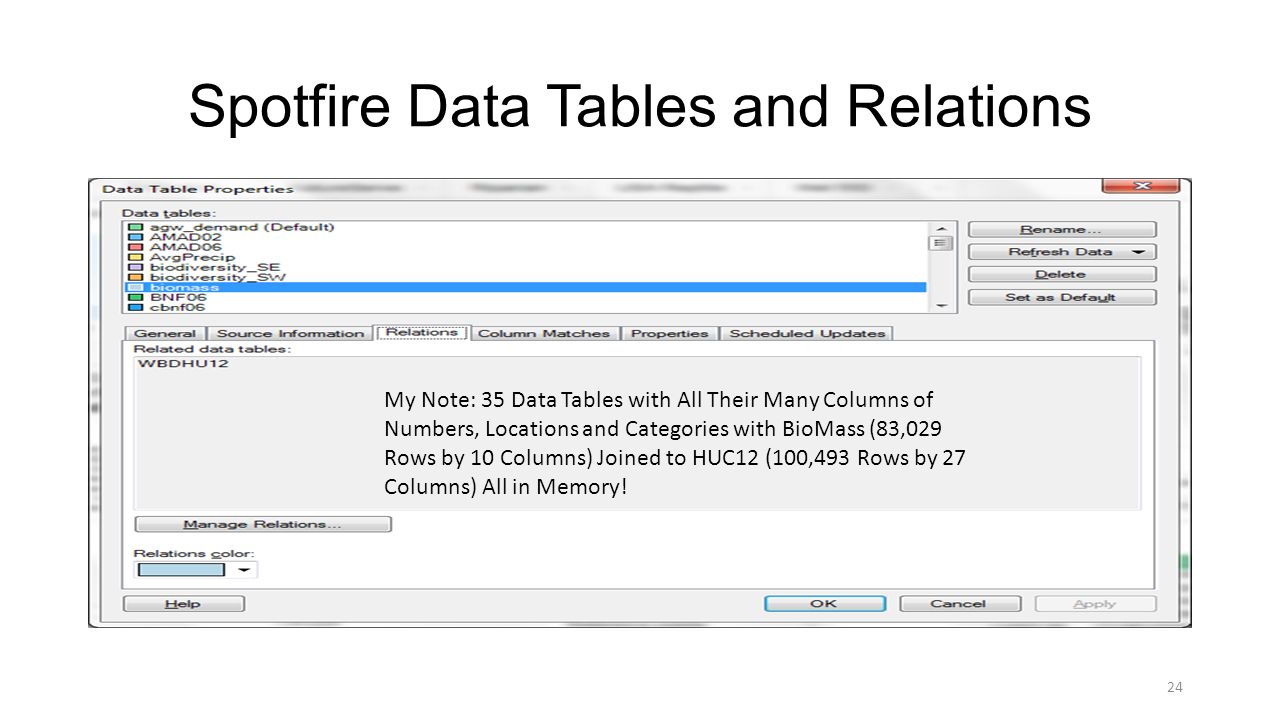Click the blue icon beside cbnf06
This screenshot has height=720, width=1280.
pos(135,307)
